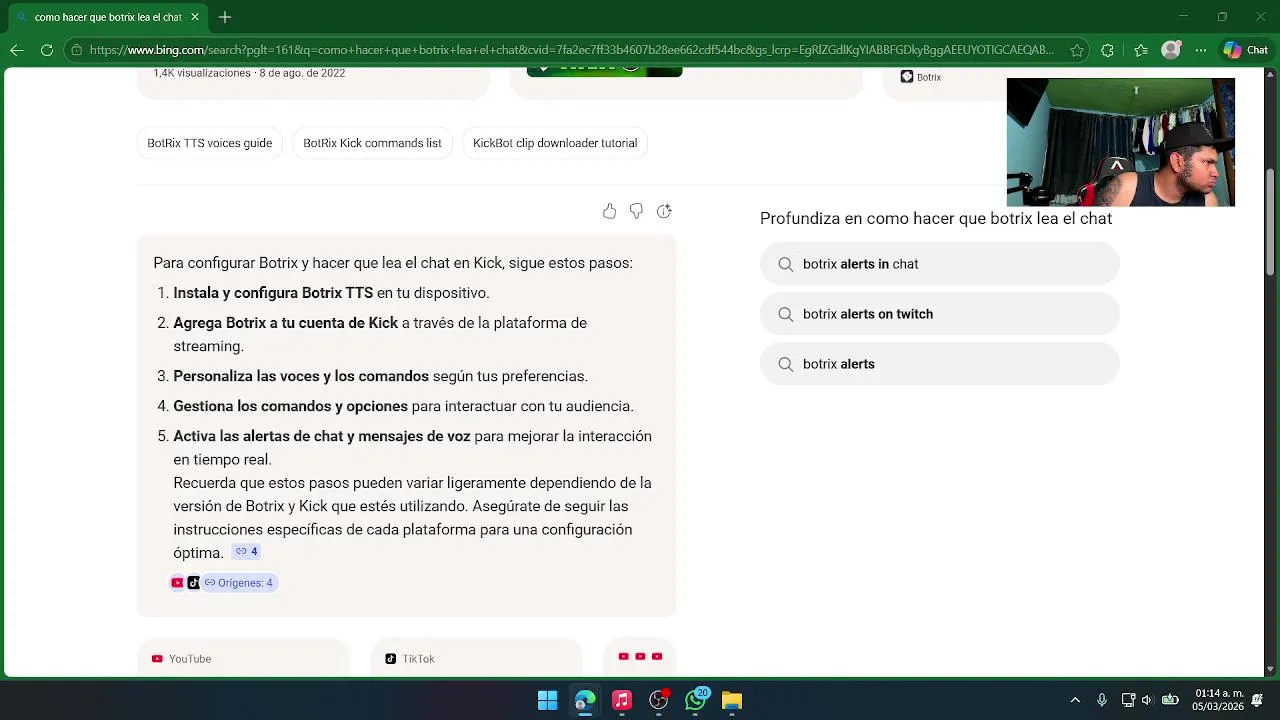This screenshot has width=1280, height=720.
Task: Click the step 'Gestiona los comandos y opciones'
Action: pos(290,406)
